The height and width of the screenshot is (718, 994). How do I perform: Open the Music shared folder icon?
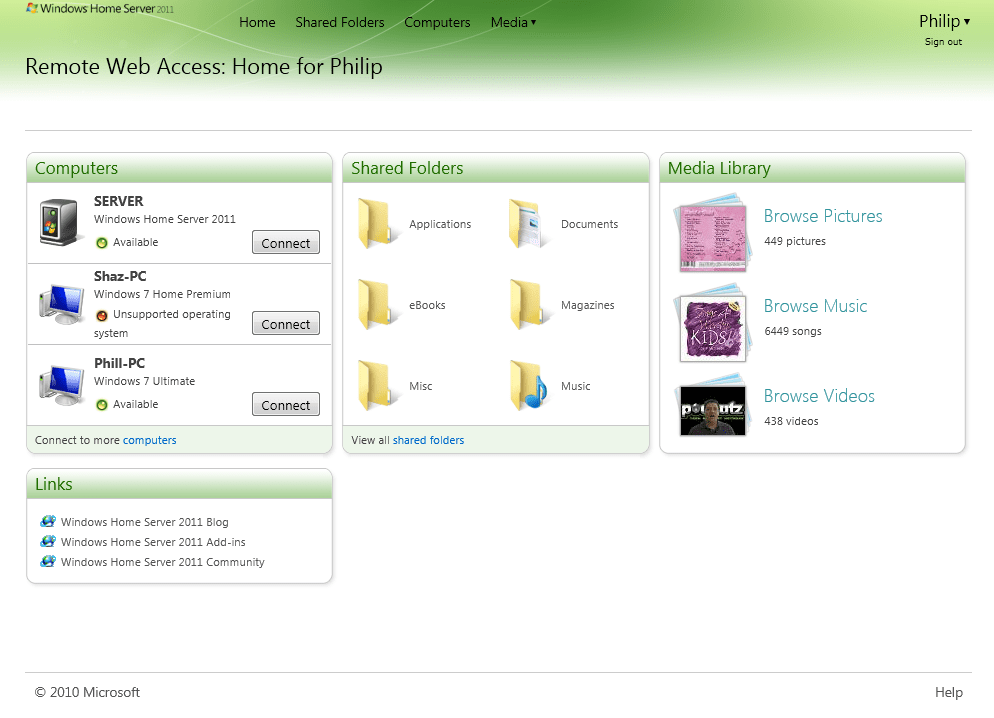click(530, 385)
